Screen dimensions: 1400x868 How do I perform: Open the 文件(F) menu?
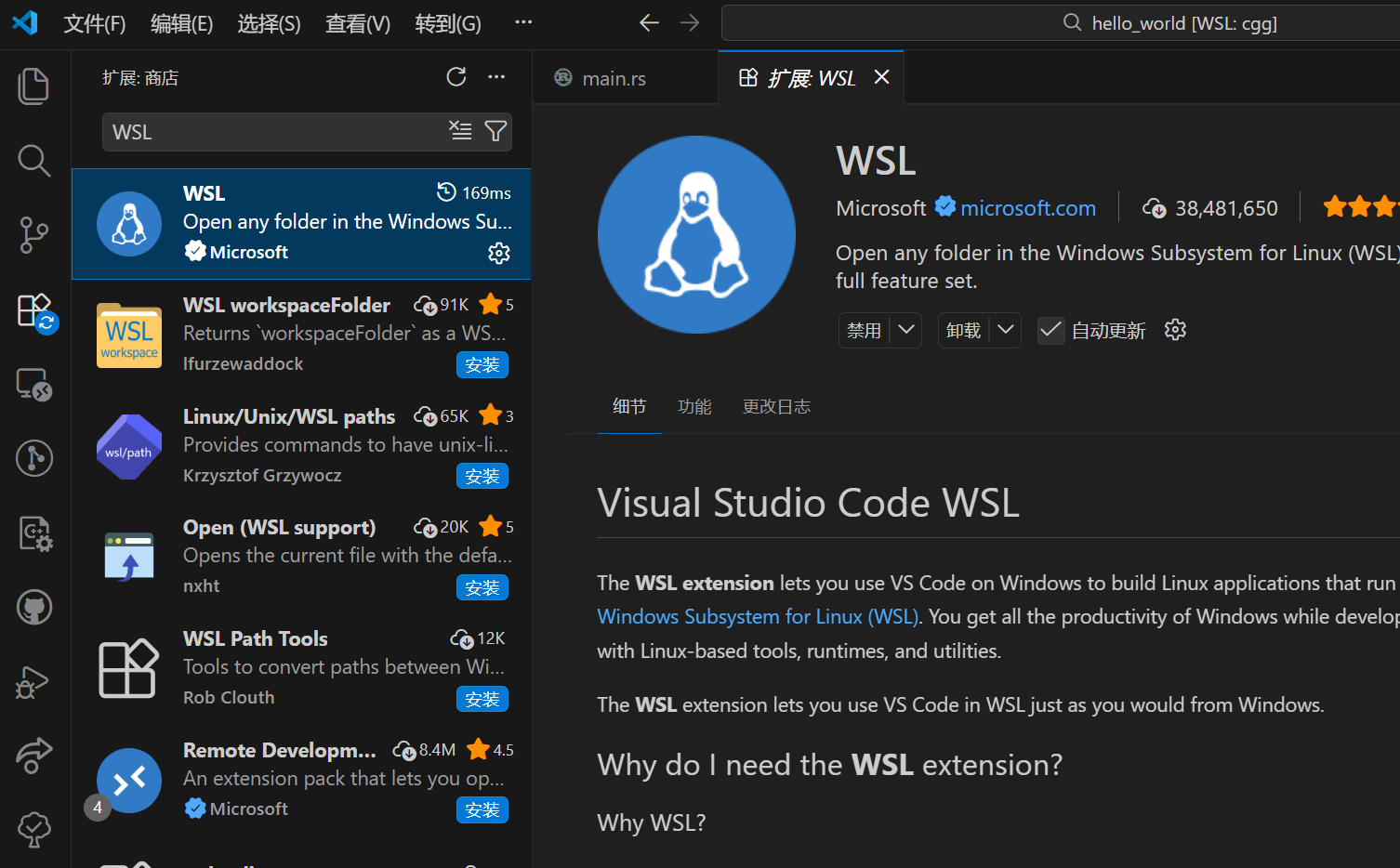point(94,23)
